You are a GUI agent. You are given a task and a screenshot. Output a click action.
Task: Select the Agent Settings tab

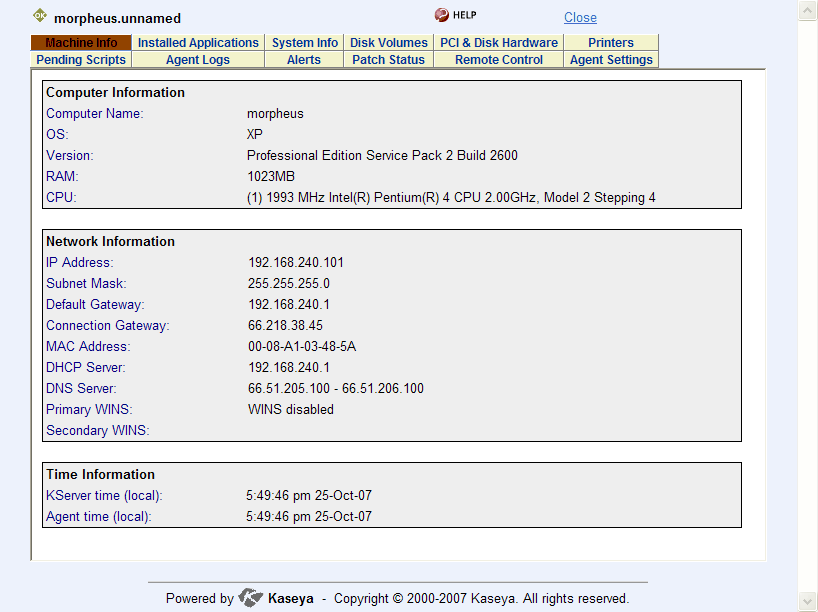(611, 60)
